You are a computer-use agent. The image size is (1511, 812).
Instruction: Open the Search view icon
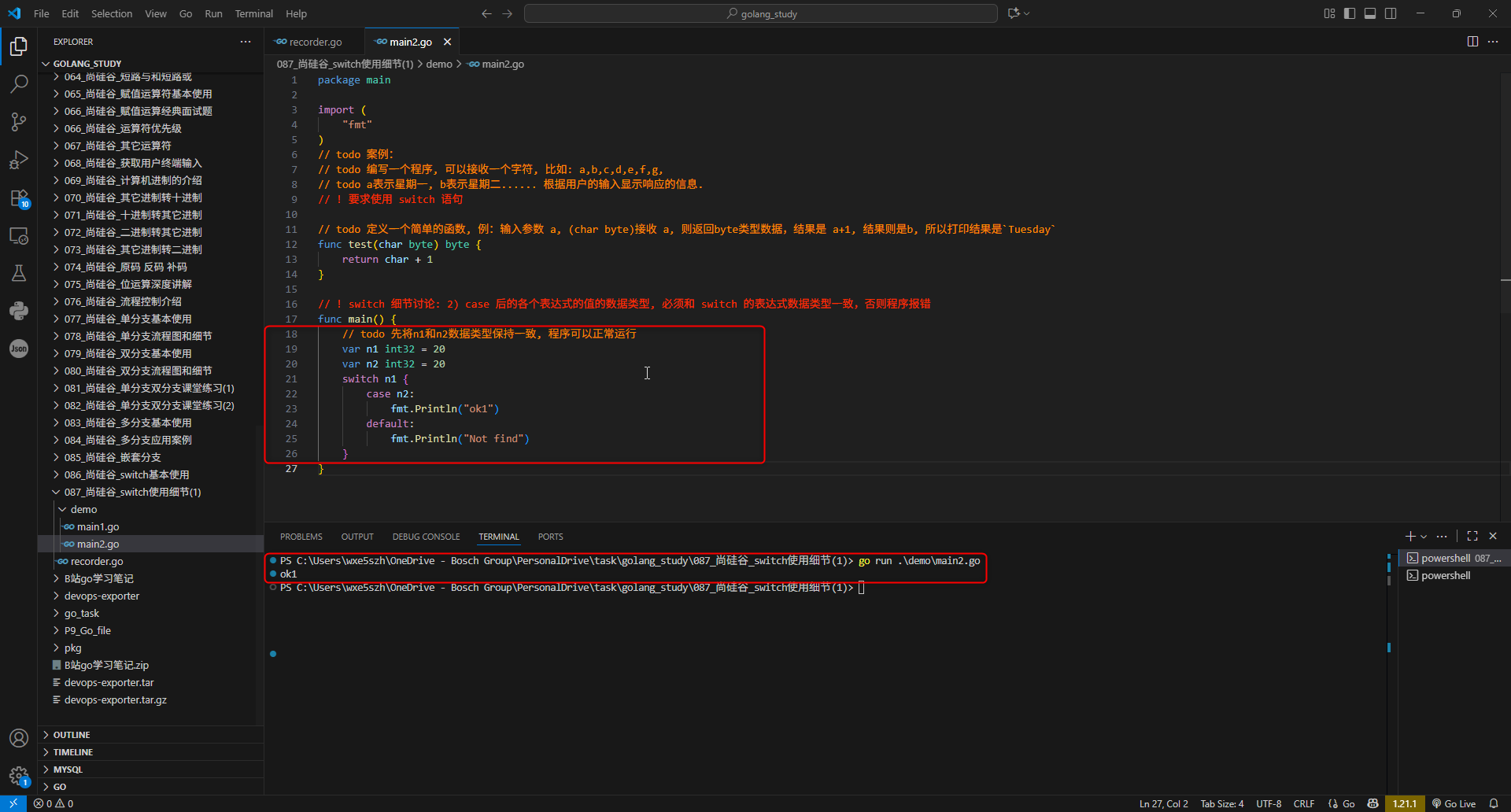pos(19,83)
